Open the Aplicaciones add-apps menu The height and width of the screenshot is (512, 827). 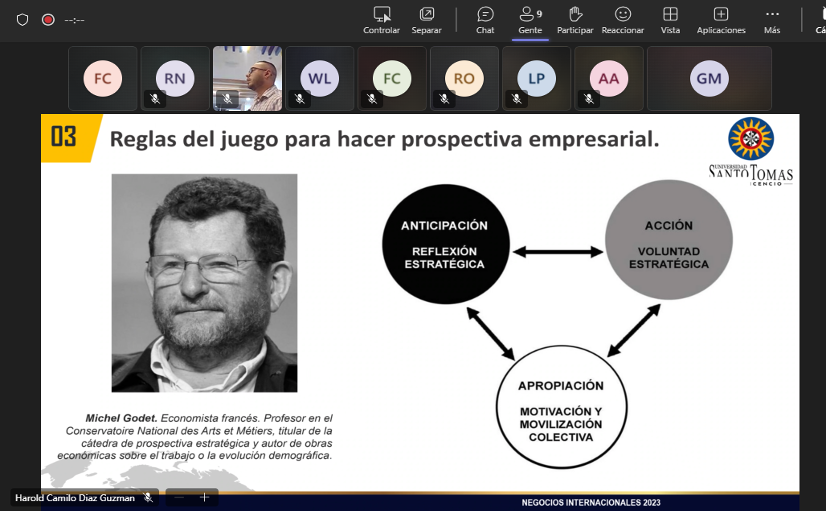[721, 15]
